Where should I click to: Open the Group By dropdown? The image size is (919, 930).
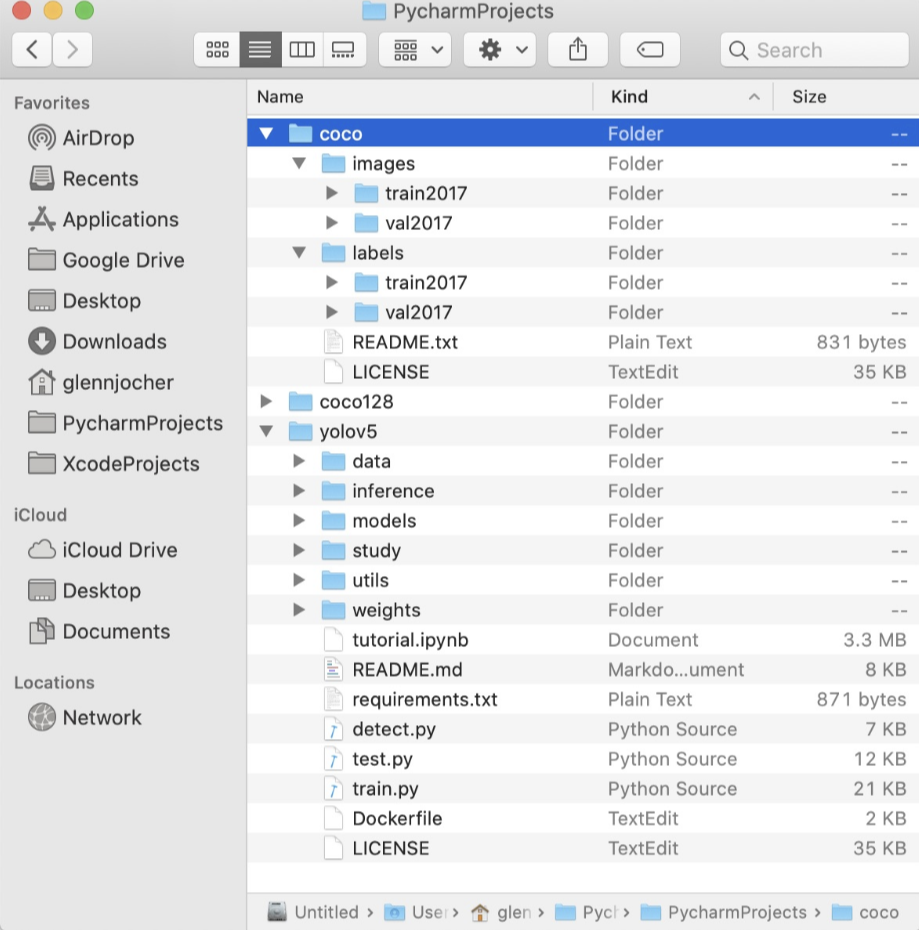coord(415,49)
